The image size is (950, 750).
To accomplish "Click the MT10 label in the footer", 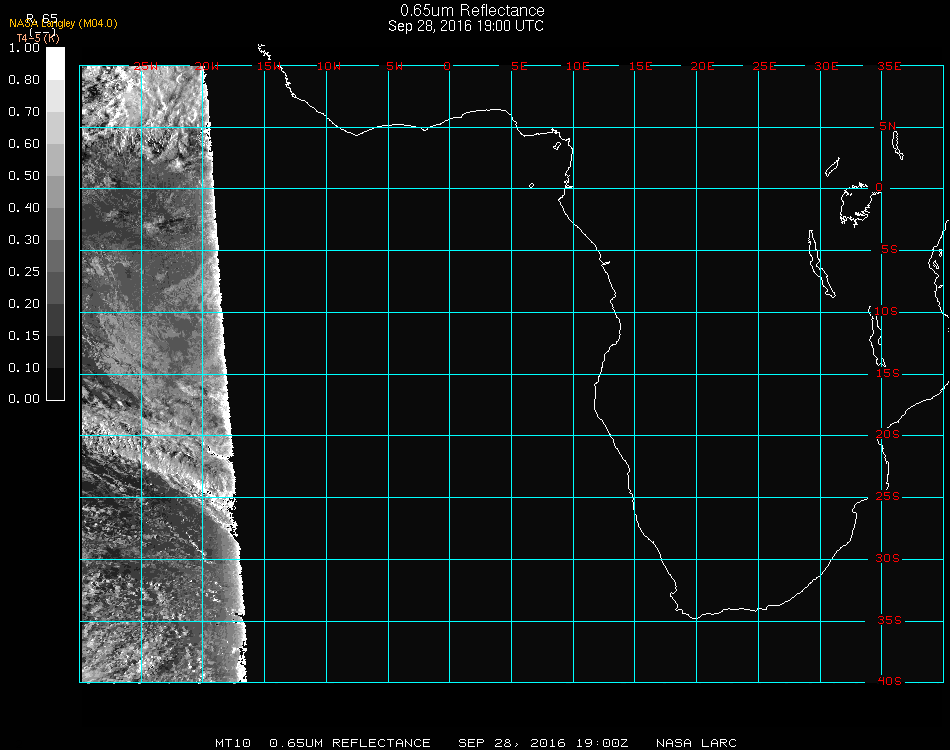I will pos(233,743).
